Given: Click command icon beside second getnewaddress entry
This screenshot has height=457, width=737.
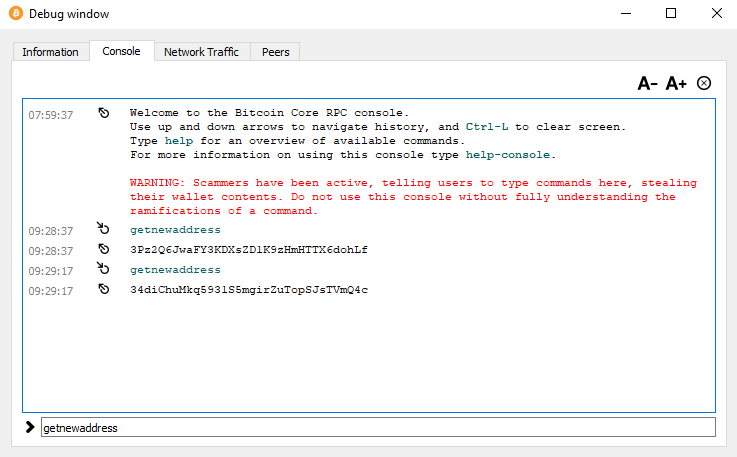Looking at the screenshot, I should 103,270.
